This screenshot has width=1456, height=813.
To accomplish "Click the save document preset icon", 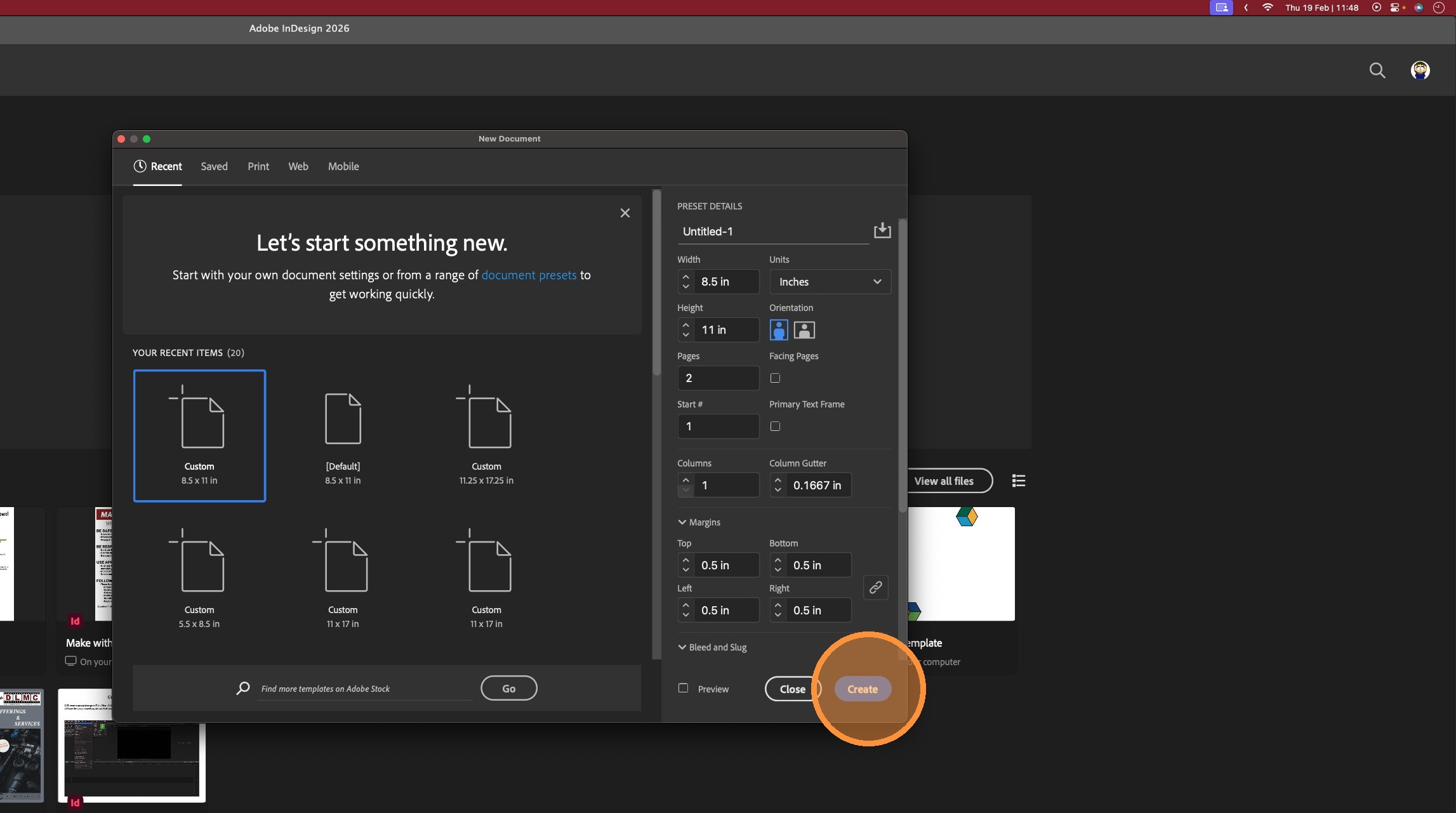I will pos(882,230).
